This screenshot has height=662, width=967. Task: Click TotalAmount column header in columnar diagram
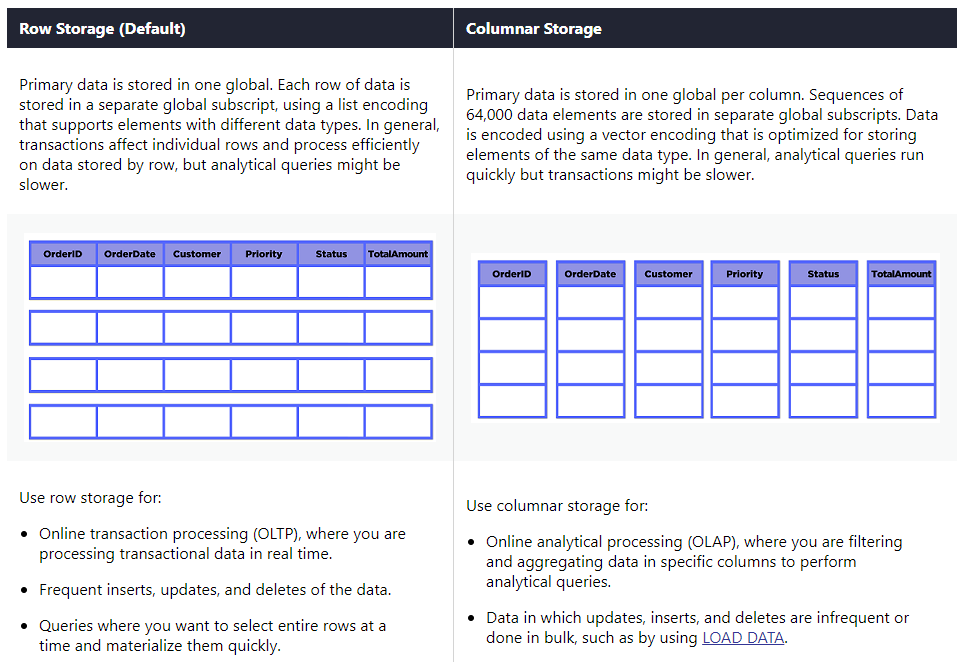pos(901,274)
